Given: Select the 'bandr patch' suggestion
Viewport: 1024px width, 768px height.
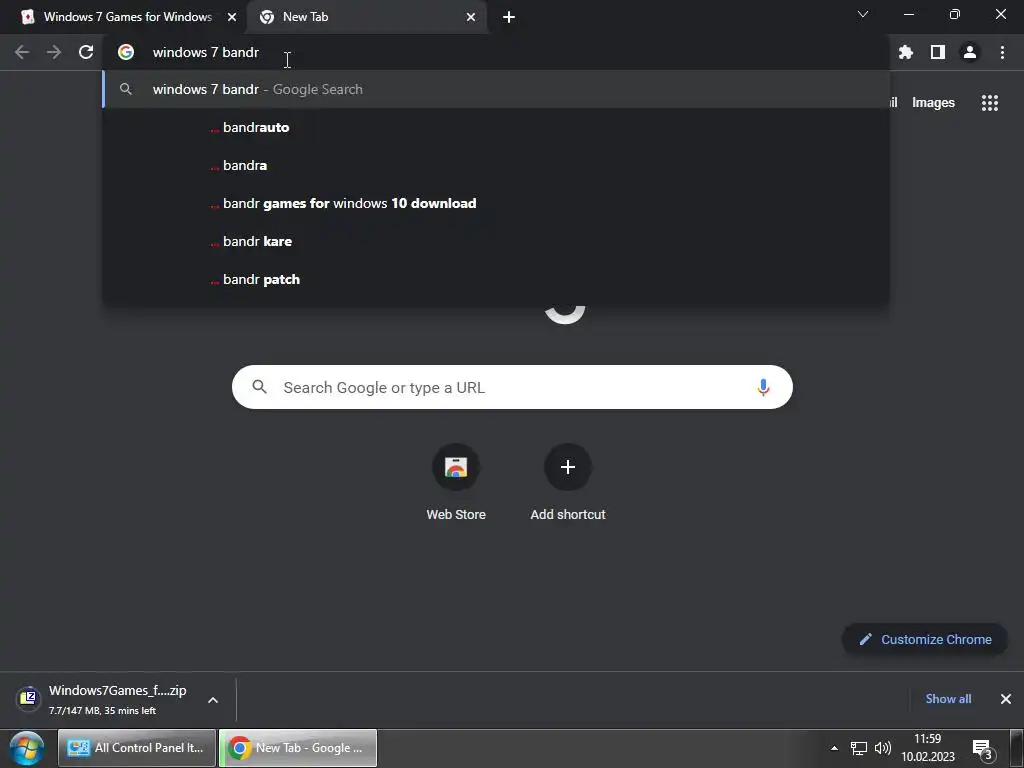Looking at the screenshot, I should coord(496,279).
